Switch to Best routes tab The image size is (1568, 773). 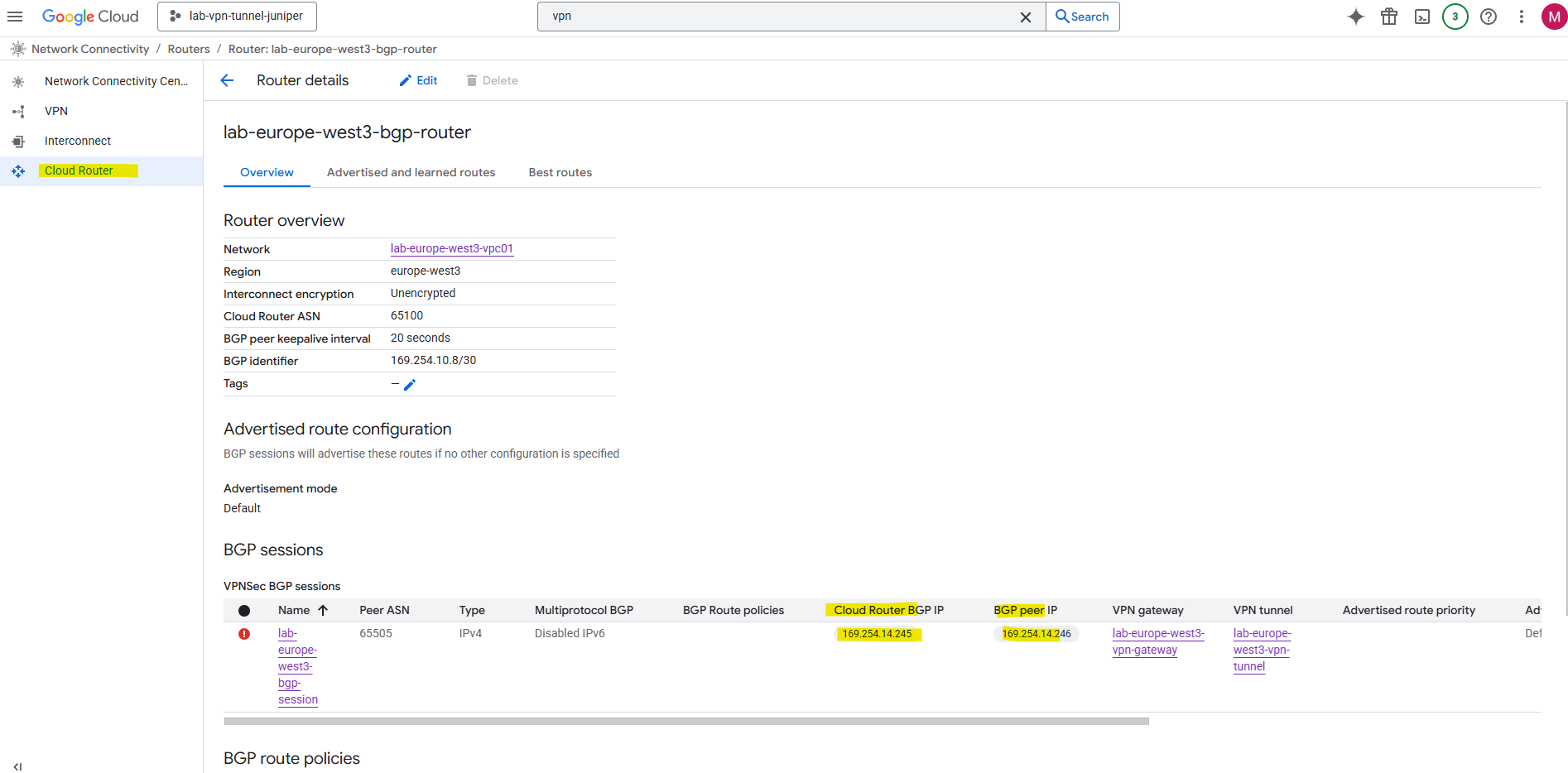pyautogui.click(x=560, y=172)
